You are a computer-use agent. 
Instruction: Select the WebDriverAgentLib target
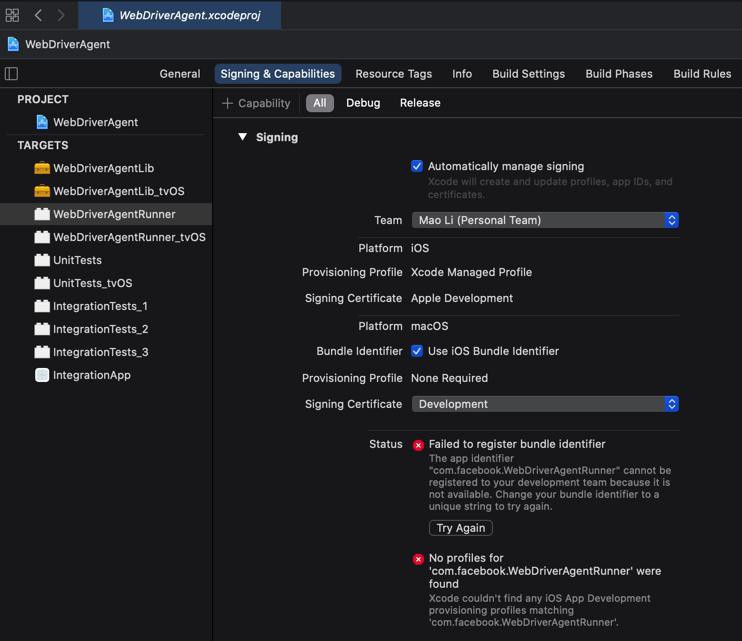click(x=106, y=168)
